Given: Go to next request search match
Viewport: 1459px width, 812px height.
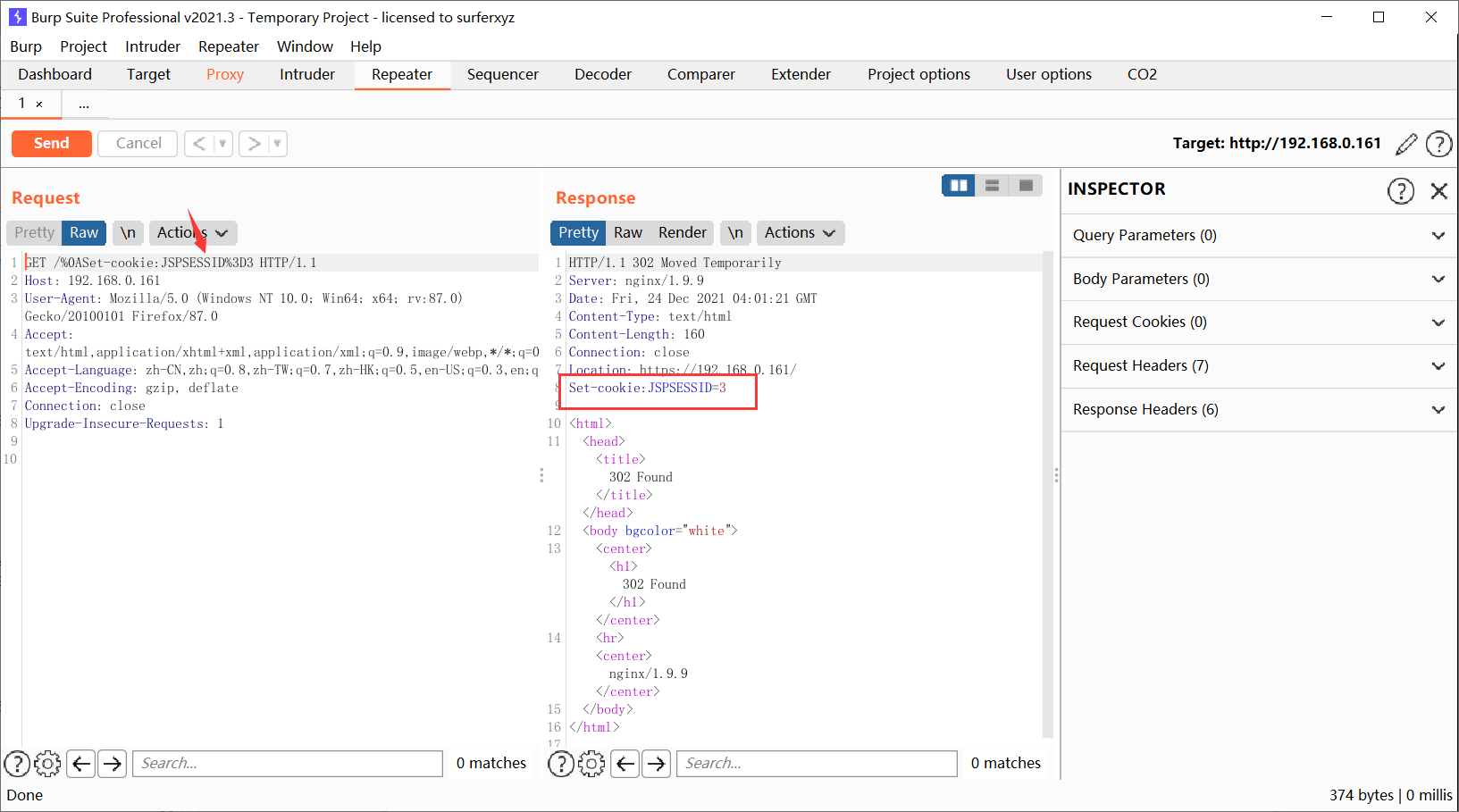Looking at the screenshot, I should click(112, 764).
